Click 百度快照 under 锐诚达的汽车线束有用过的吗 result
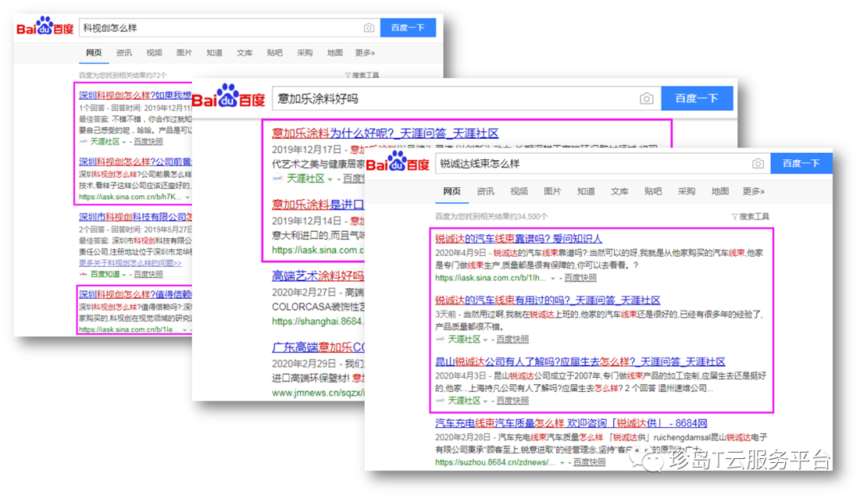The width and height of the screenshot is (860, 498). coord(512,339)
